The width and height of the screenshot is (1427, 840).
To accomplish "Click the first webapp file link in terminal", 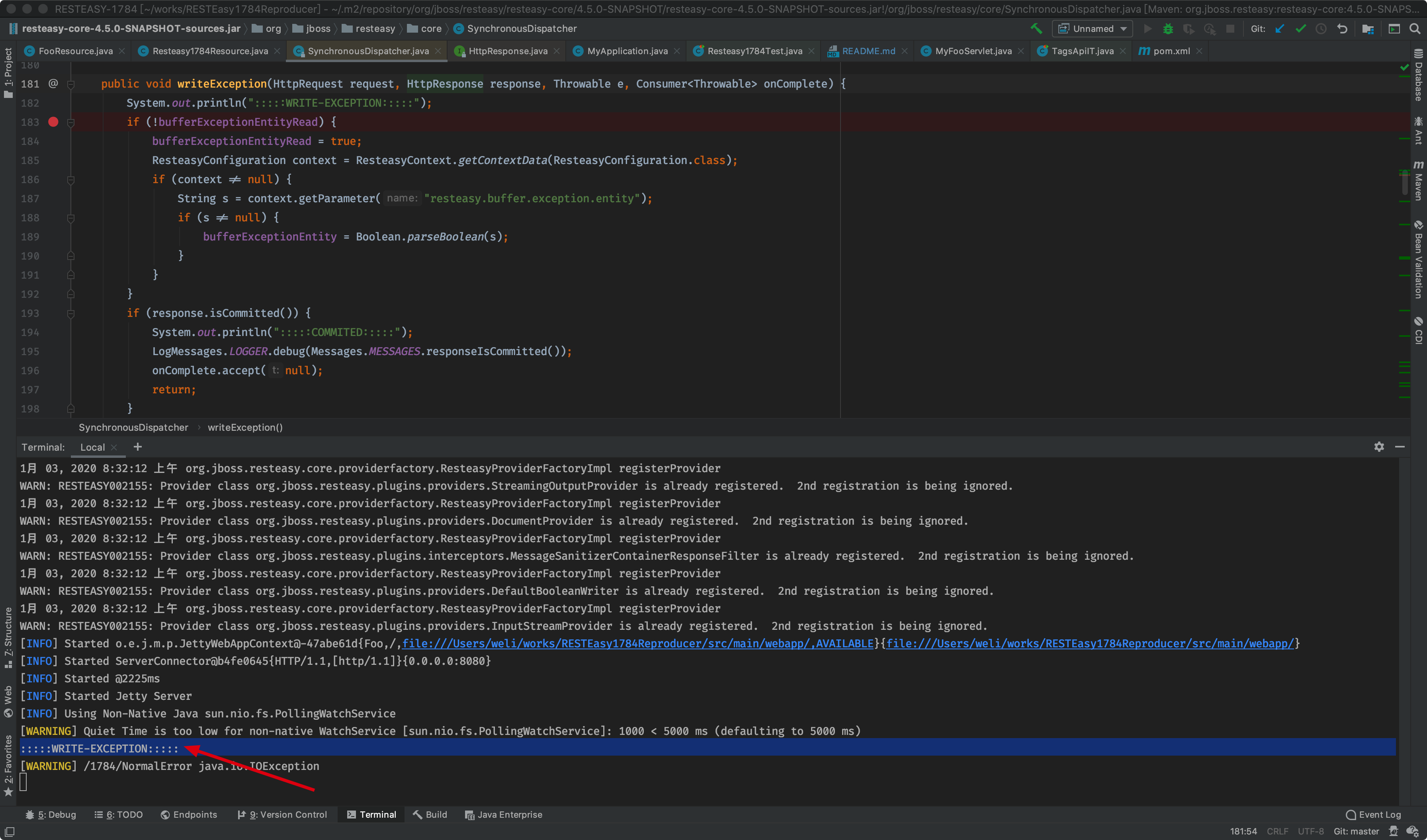I will click(x=637, y=643).
